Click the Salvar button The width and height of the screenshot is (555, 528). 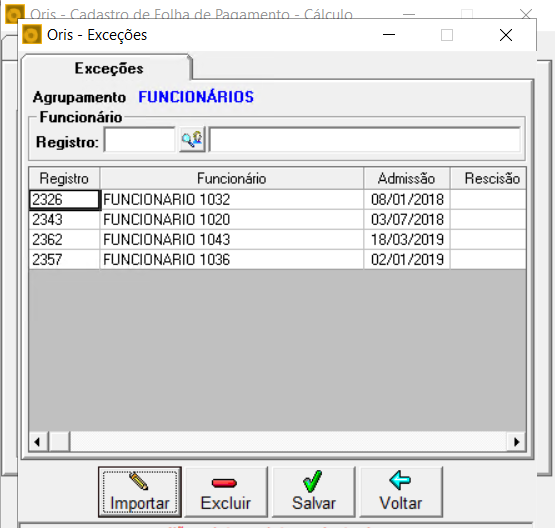(314, 492)
